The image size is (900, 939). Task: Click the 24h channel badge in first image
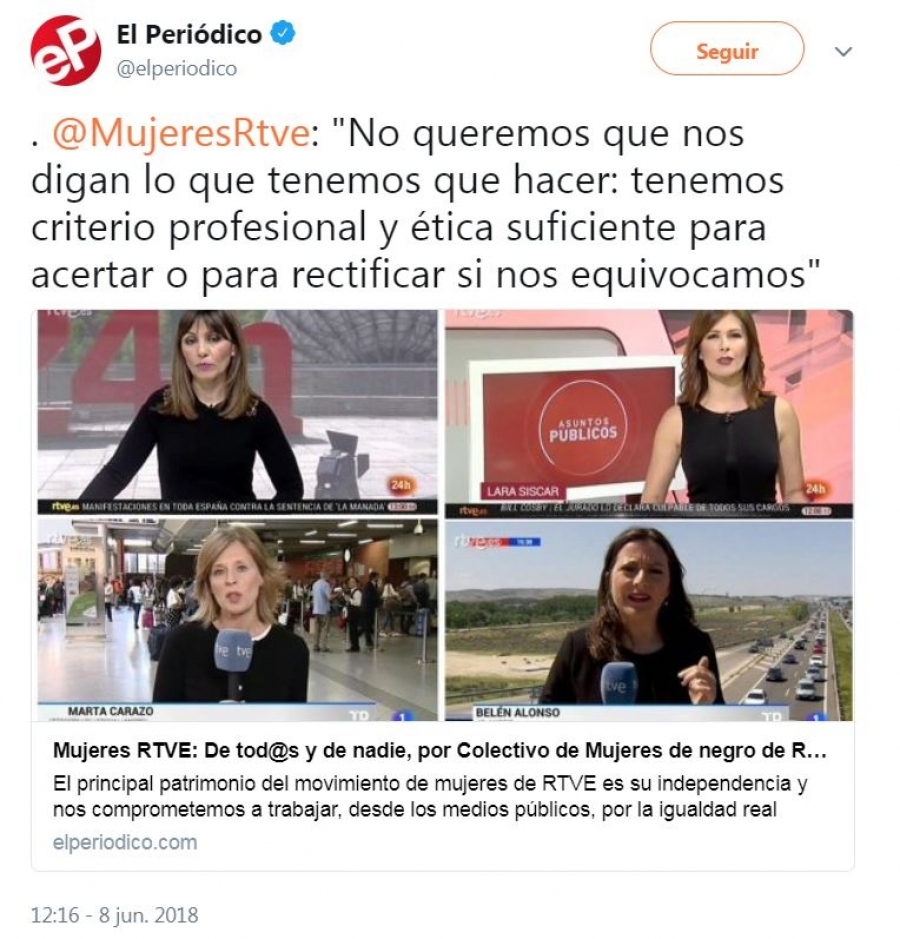(399, 484)
